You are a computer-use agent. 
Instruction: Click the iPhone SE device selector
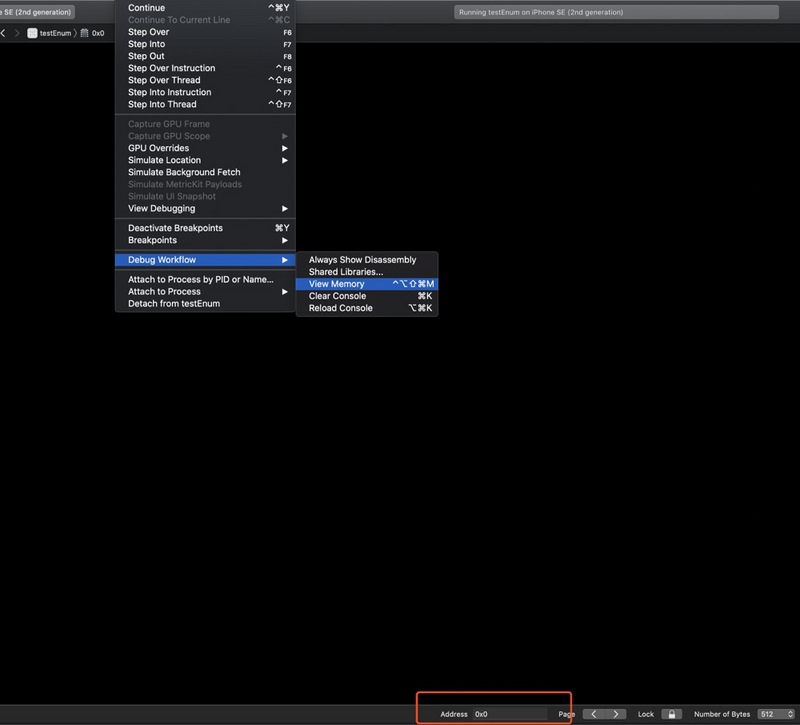(x=38, y=12)
